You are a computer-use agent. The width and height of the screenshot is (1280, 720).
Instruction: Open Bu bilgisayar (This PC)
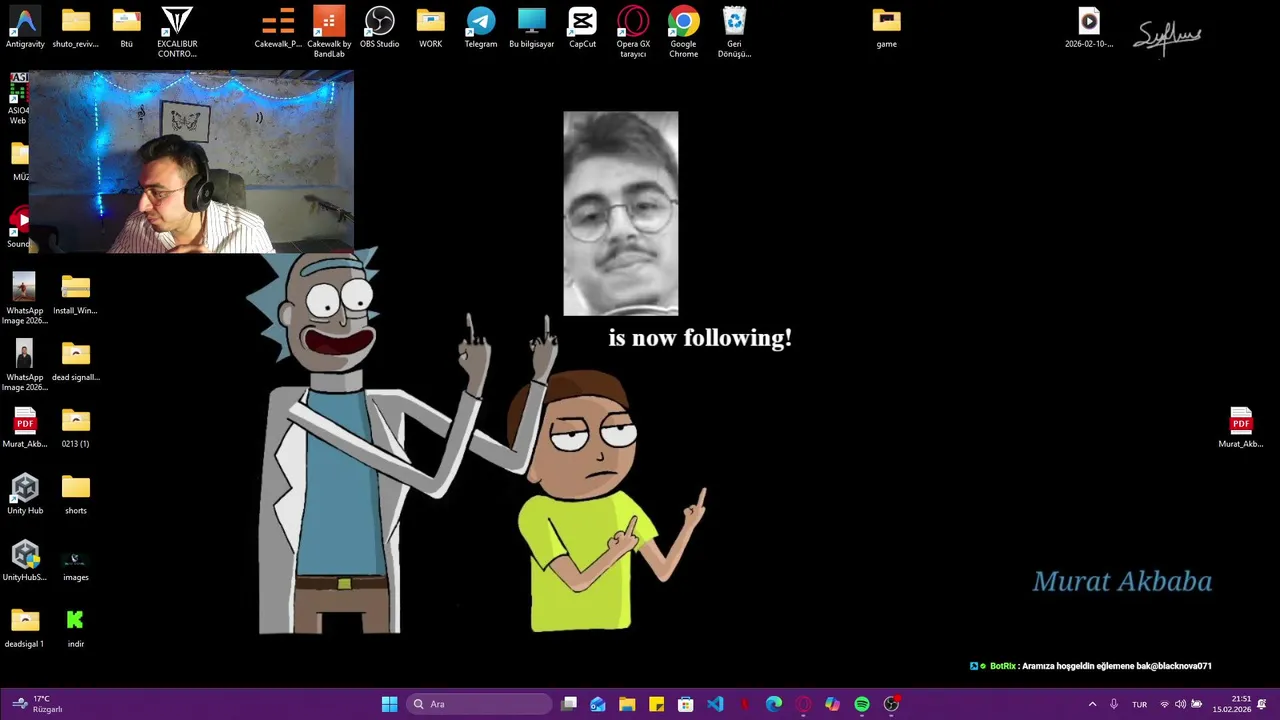531,28
